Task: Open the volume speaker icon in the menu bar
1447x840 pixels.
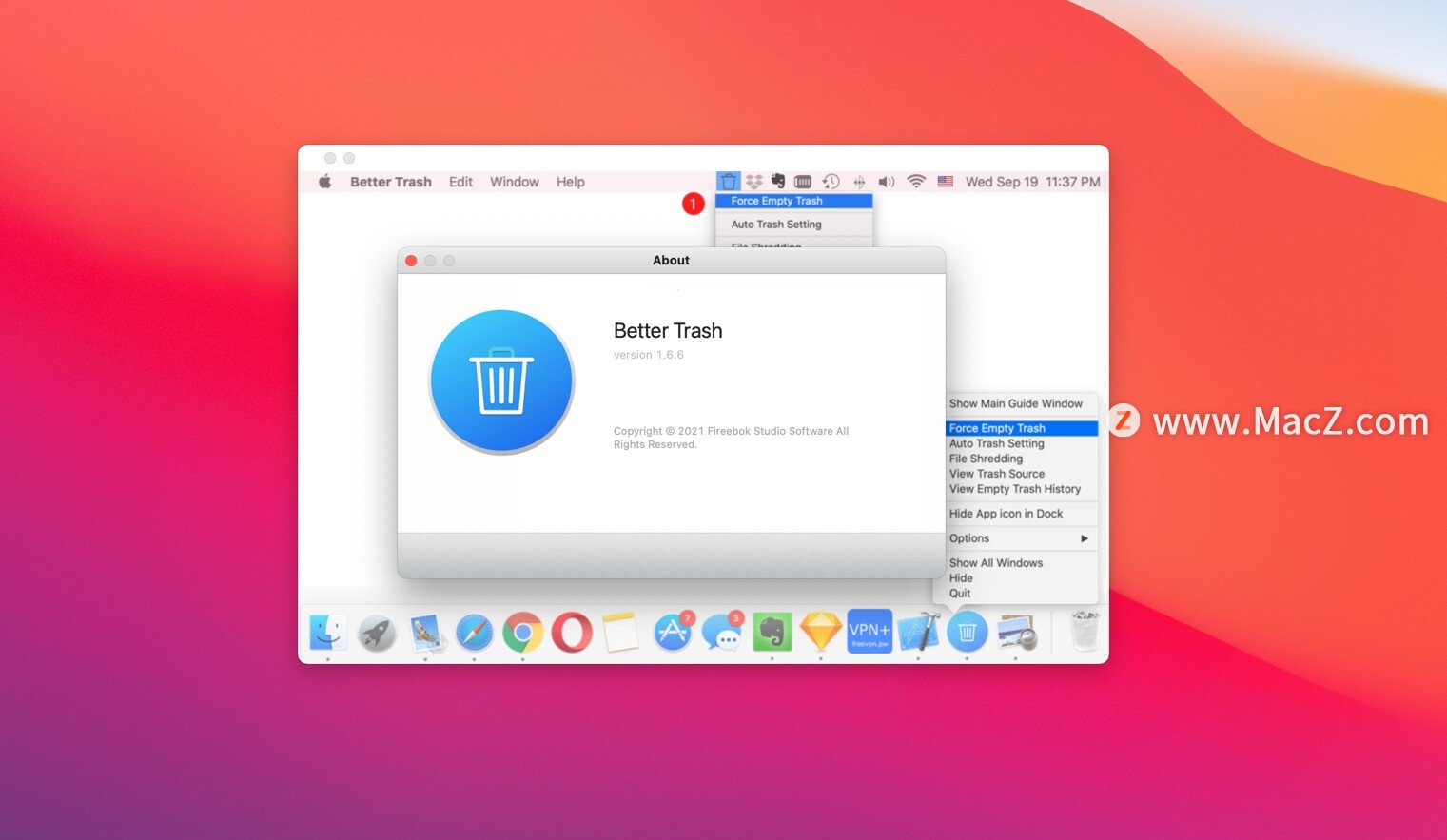Action: [887, 182]
